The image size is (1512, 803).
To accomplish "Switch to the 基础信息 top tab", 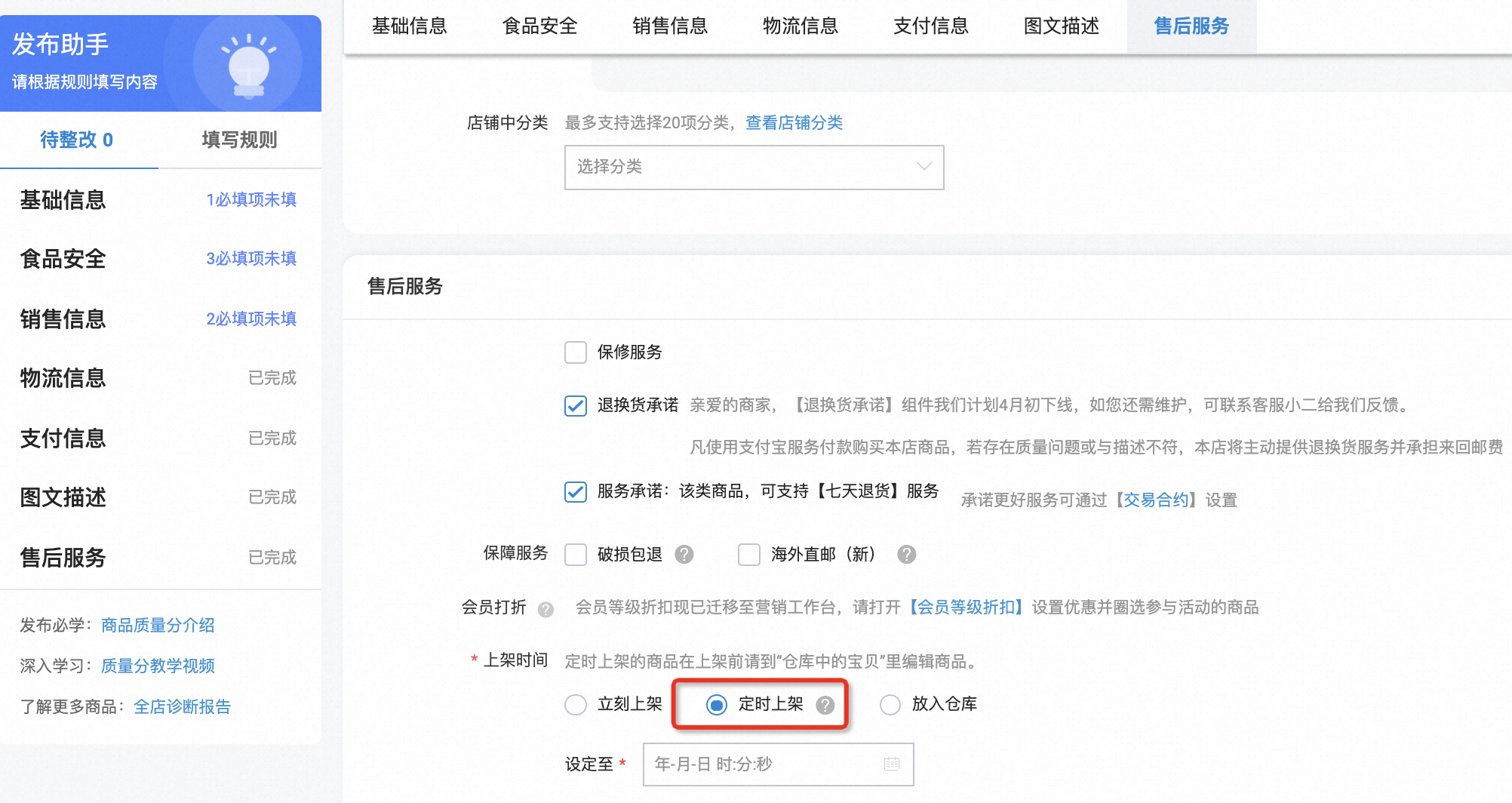I will [410, 26].
